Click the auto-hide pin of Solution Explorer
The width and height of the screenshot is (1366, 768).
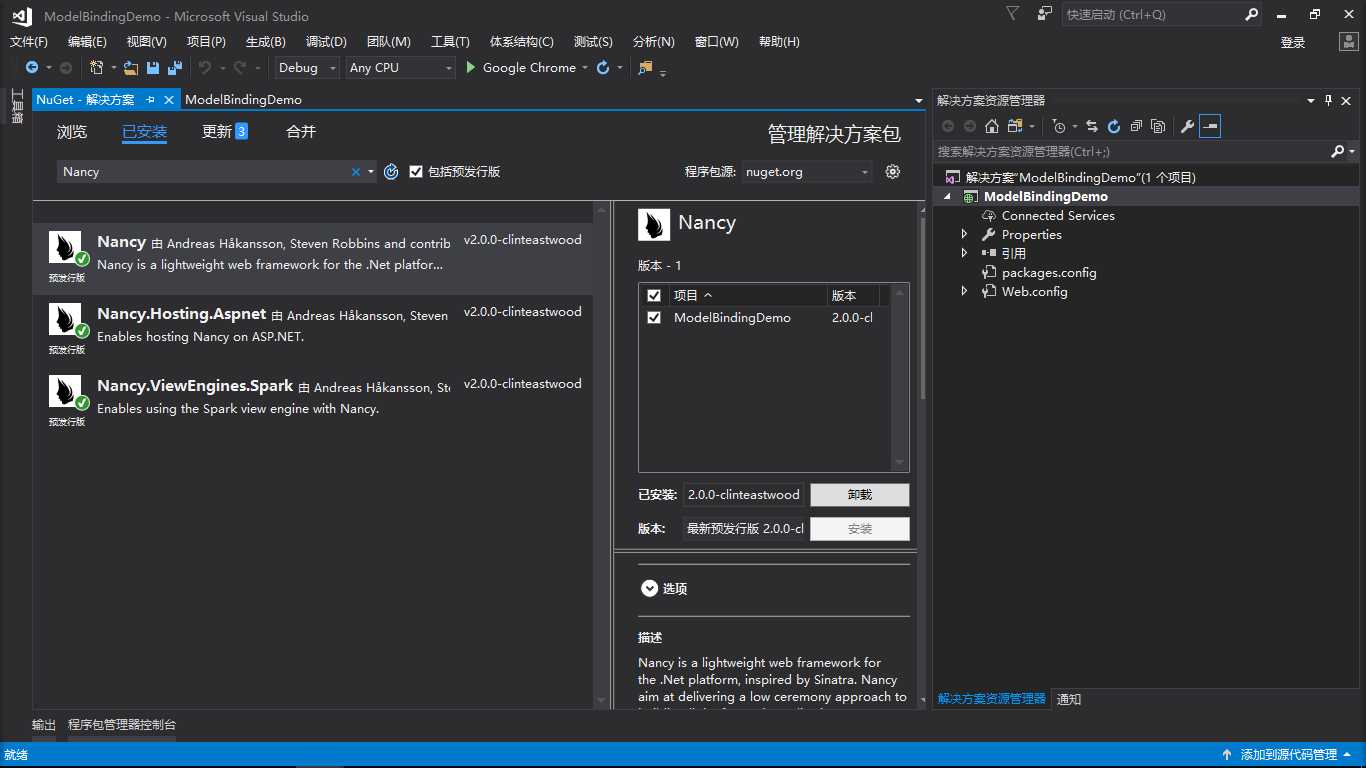(x=1329, y=100)
